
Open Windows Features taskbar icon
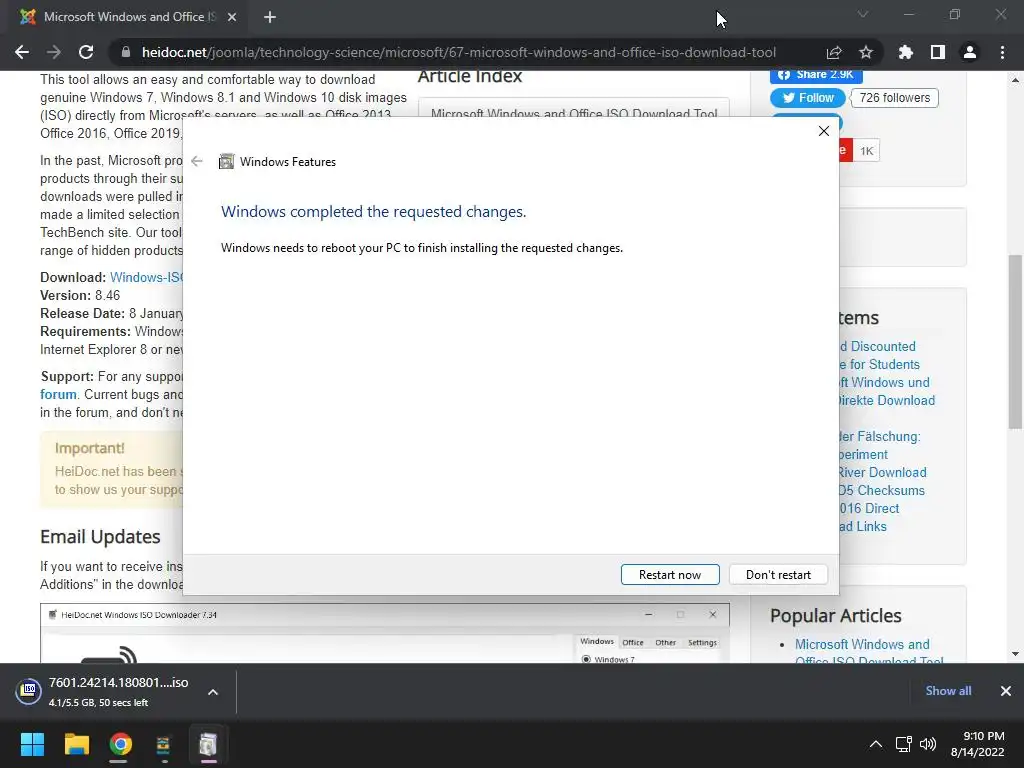(x=208, y=744)
